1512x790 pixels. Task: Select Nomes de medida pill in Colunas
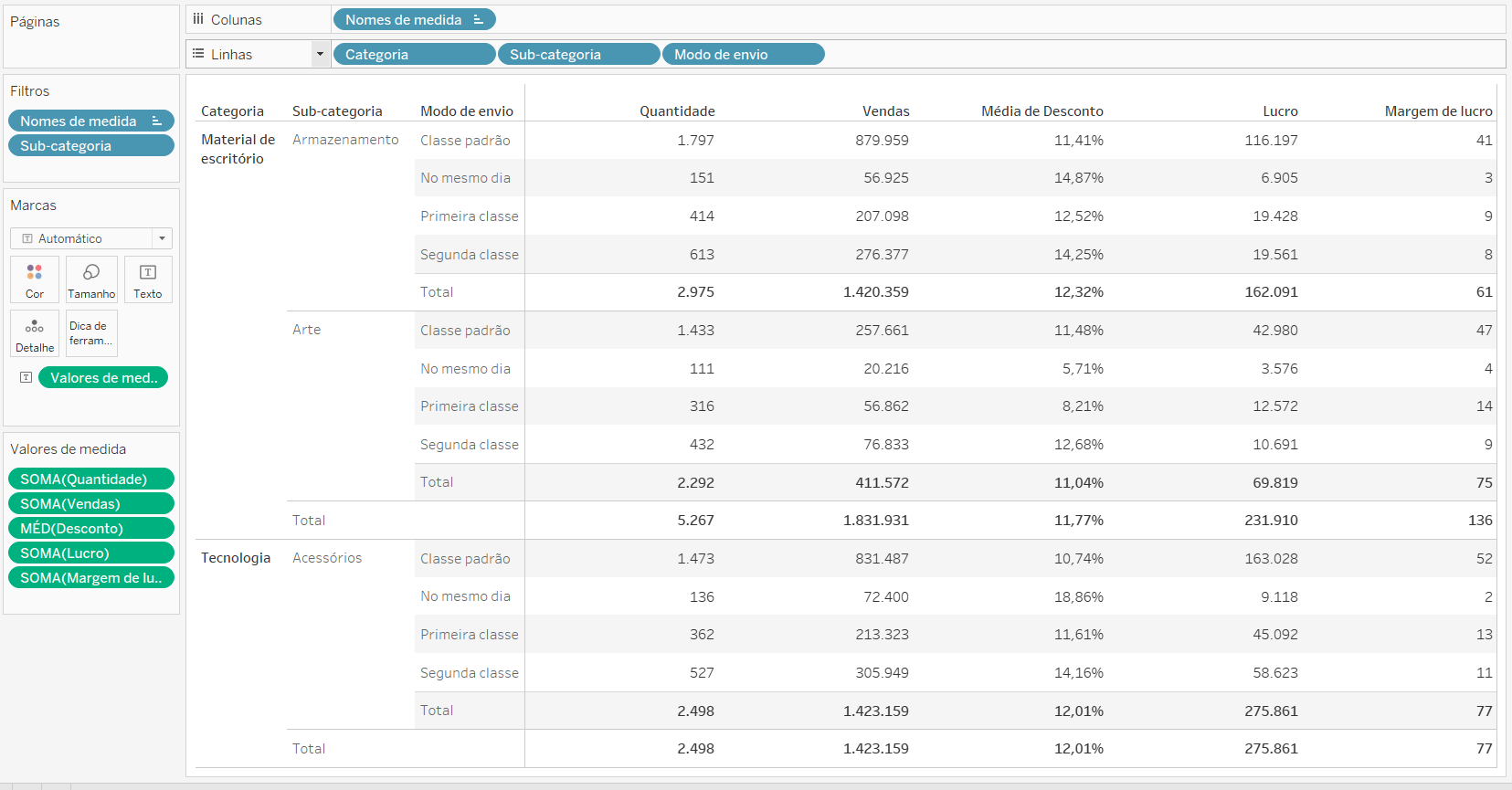click(414, 19)
